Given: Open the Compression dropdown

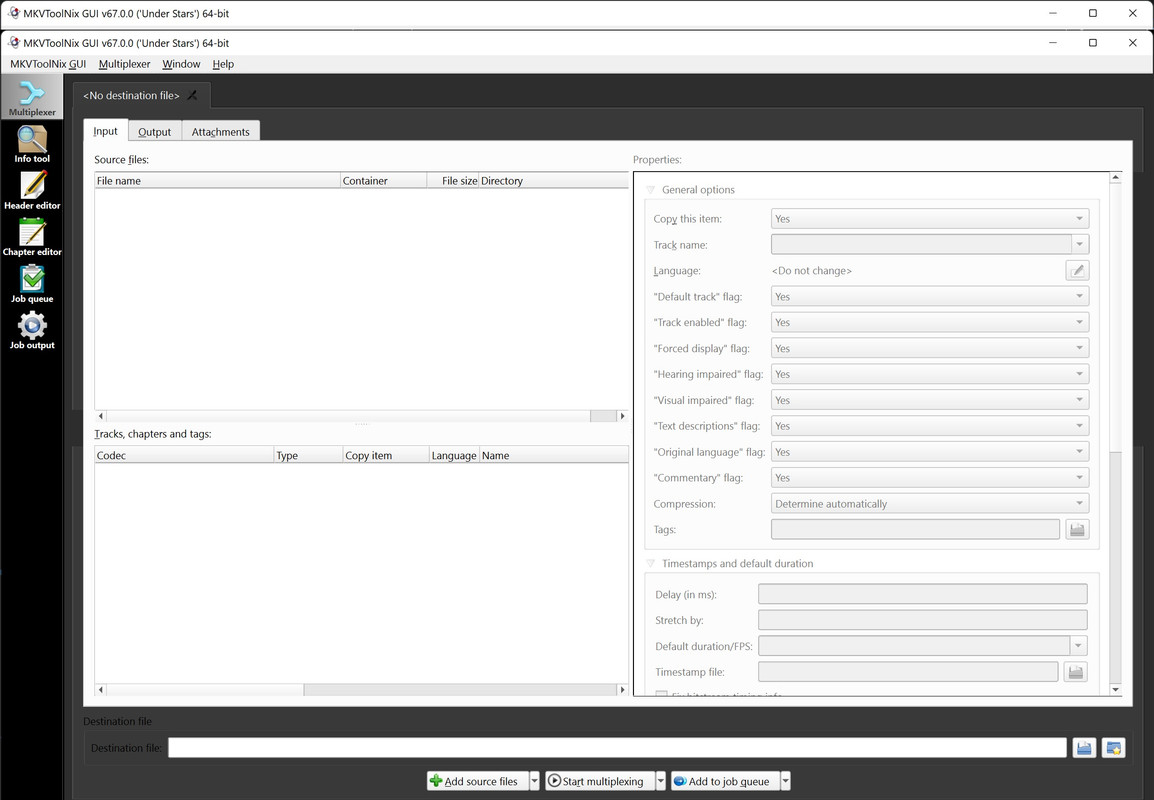Looking at the screenshot, I should pyautogui.click(x=930, y=503).
